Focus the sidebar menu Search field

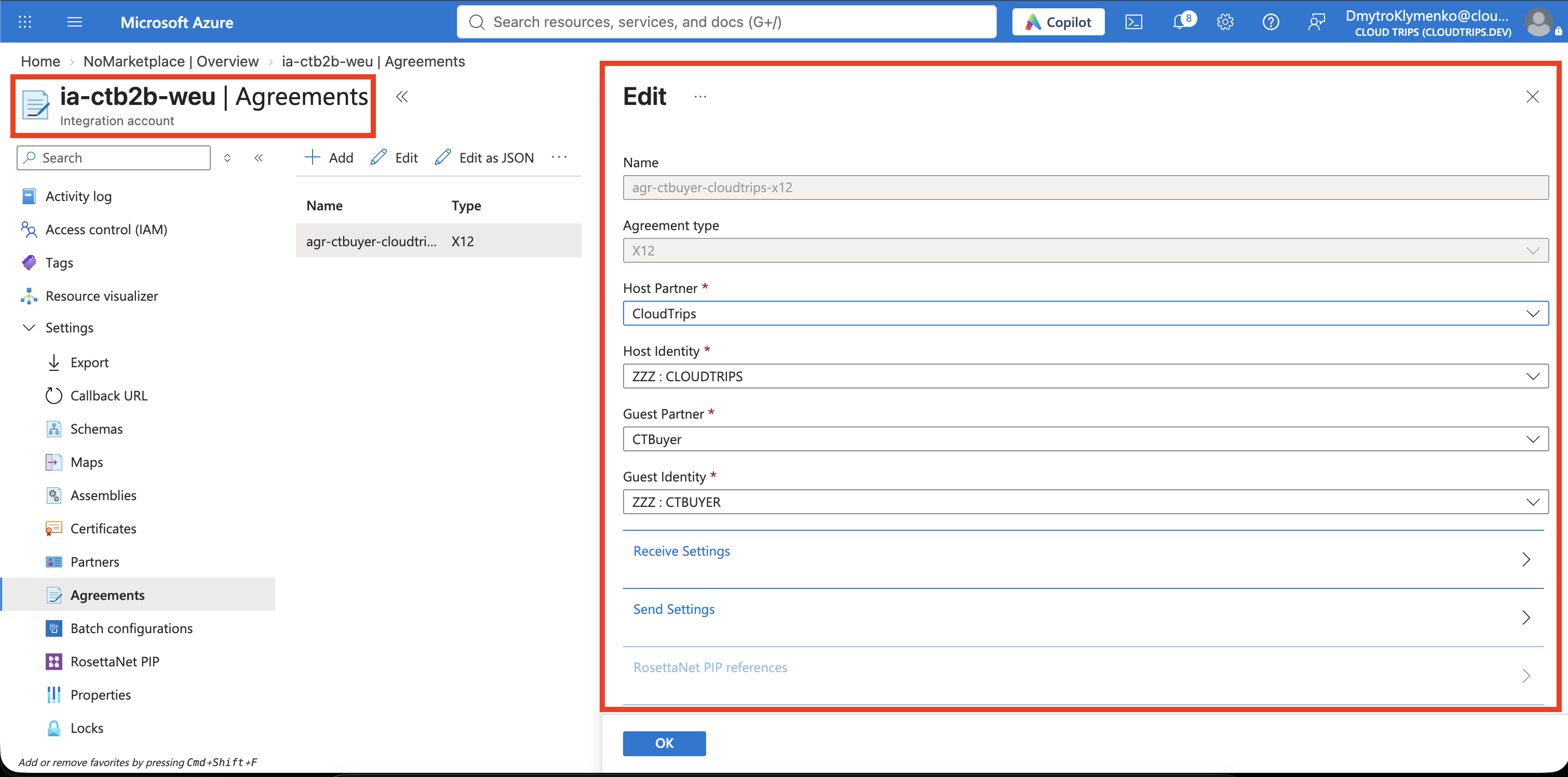(x=114, y=158)
